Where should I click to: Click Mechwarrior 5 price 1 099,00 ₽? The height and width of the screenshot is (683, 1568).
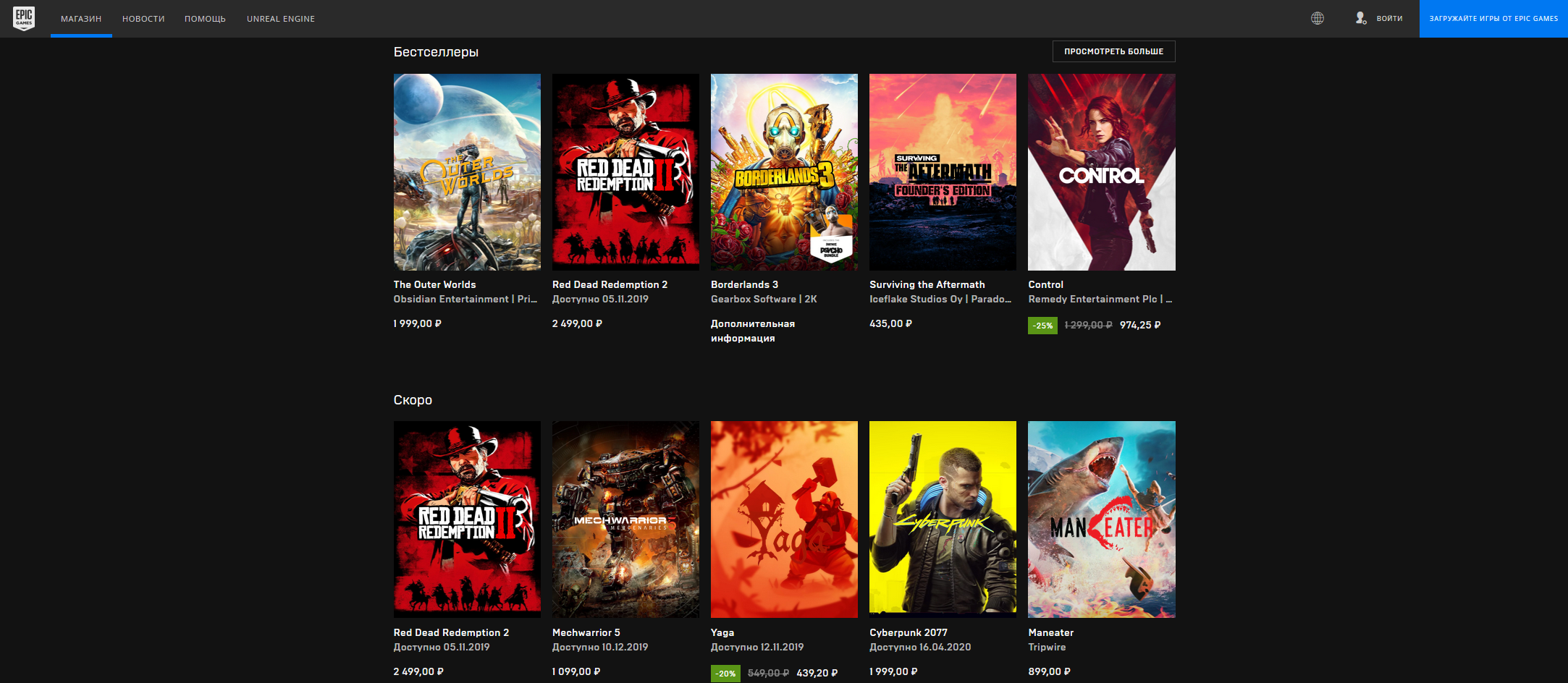tap(576, 671)
